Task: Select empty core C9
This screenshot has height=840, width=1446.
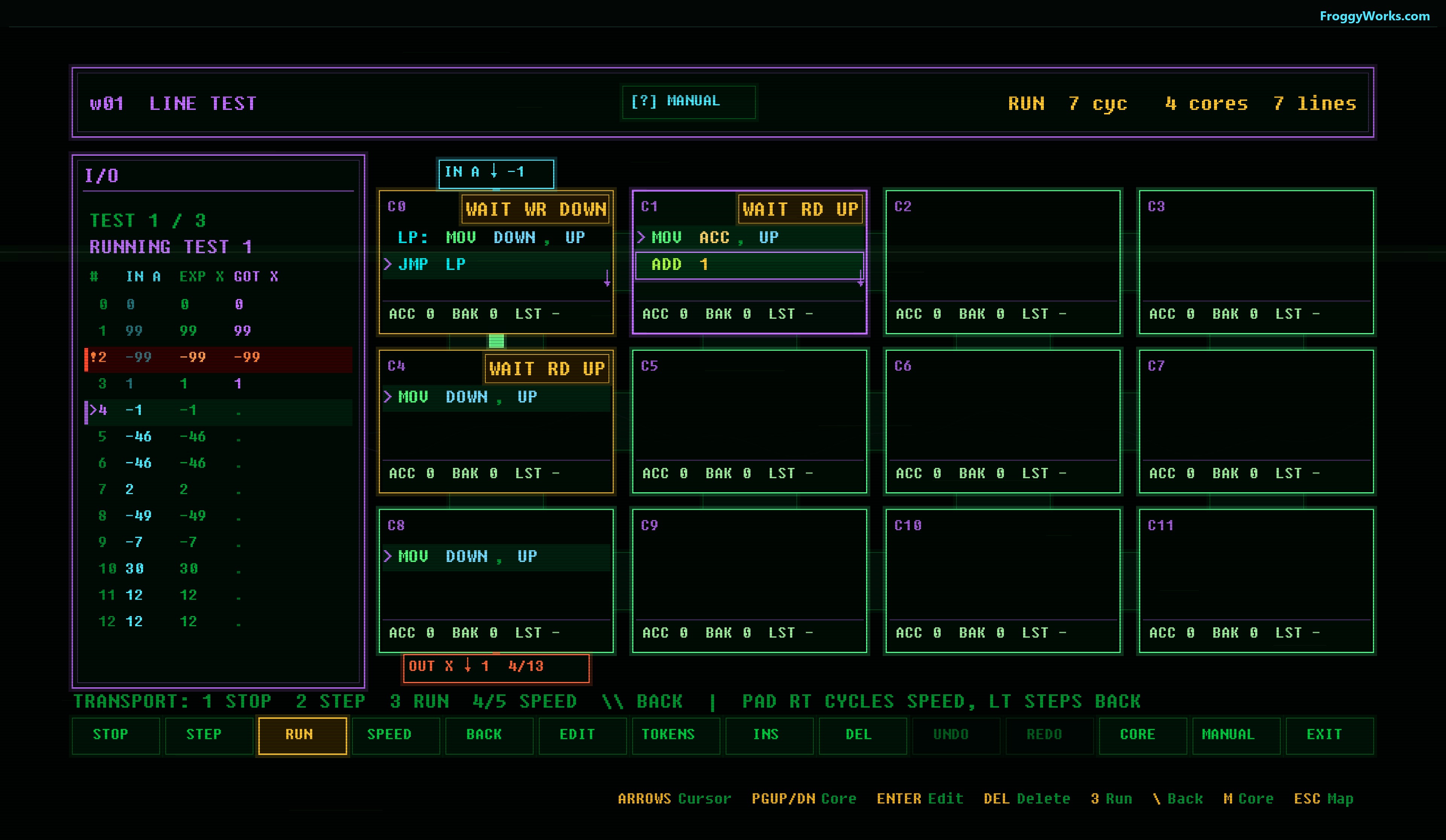Action: (749, 580)
